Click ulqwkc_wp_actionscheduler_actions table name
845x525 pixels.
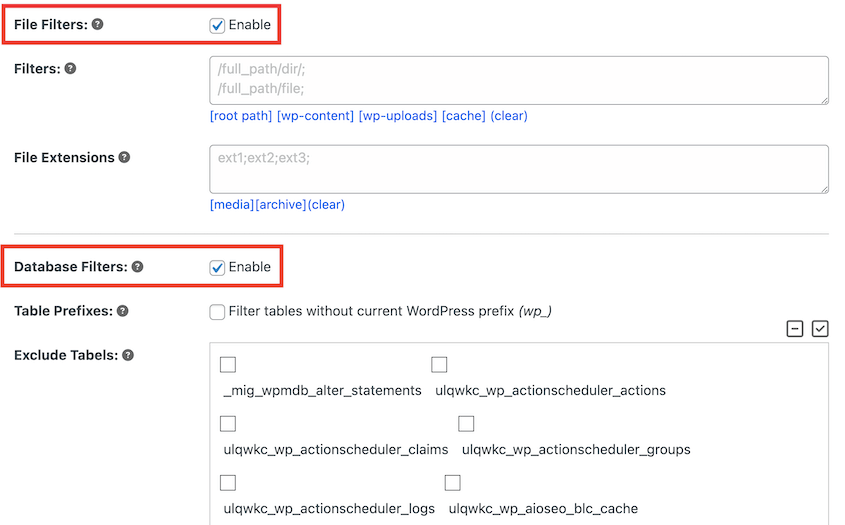(550, 391)
